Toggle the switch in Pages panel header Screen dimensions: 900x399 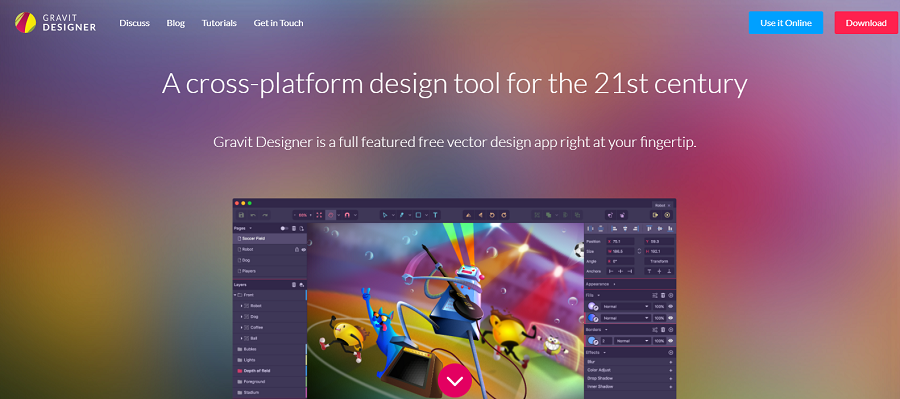tap(284, 228)
